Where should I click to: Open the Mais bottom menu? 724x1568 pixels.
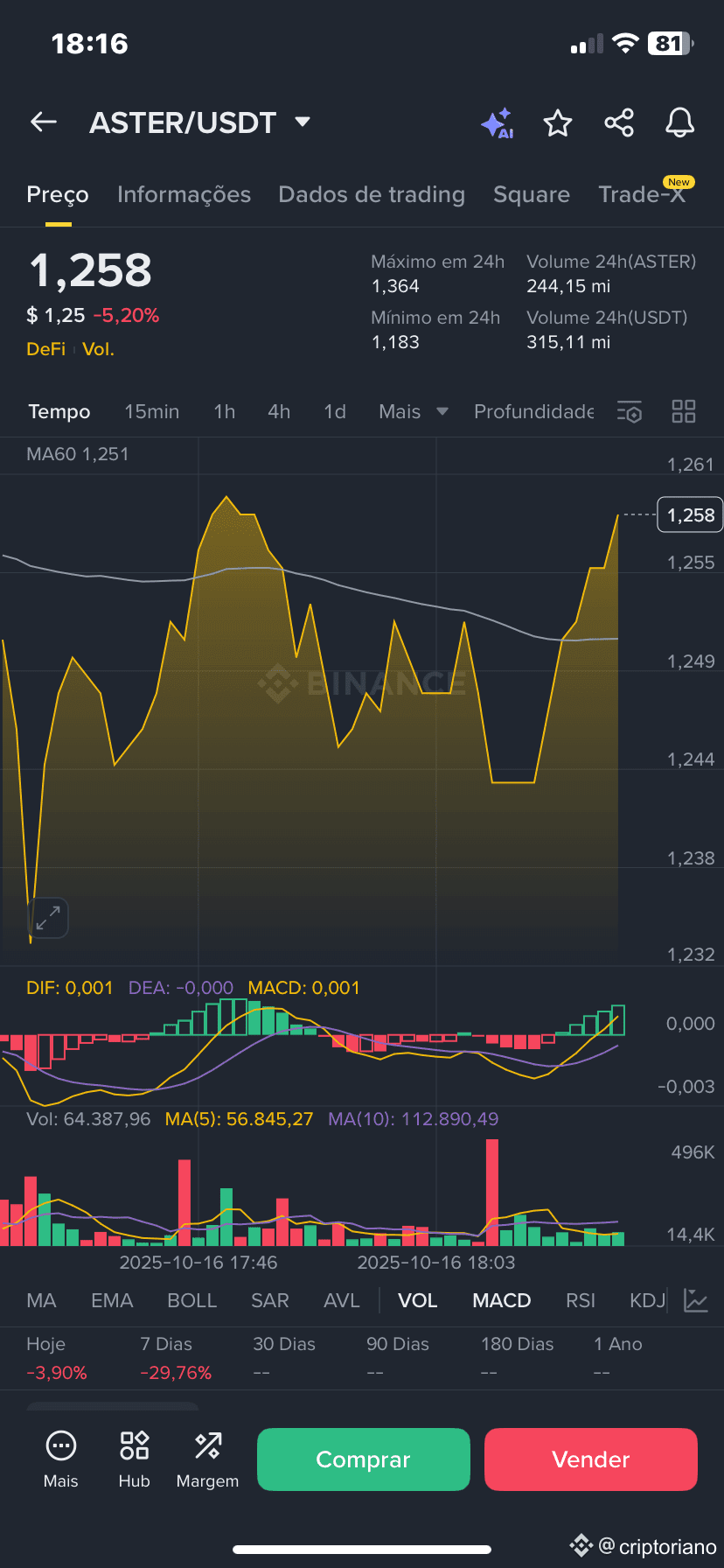[61, 1459]
